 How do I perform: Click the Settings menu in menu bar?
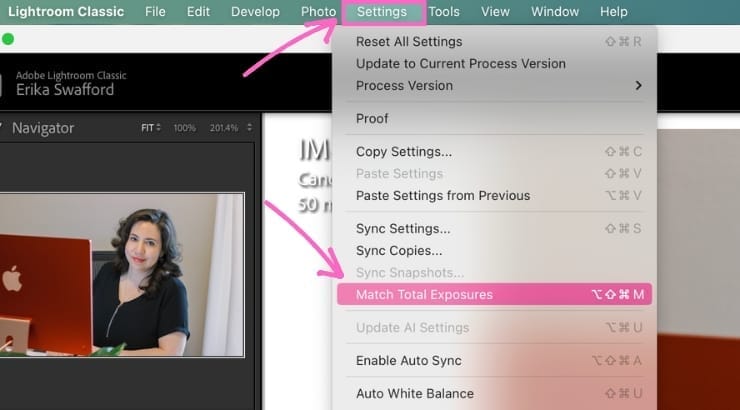pyautogui.click(x=382, y=12)
